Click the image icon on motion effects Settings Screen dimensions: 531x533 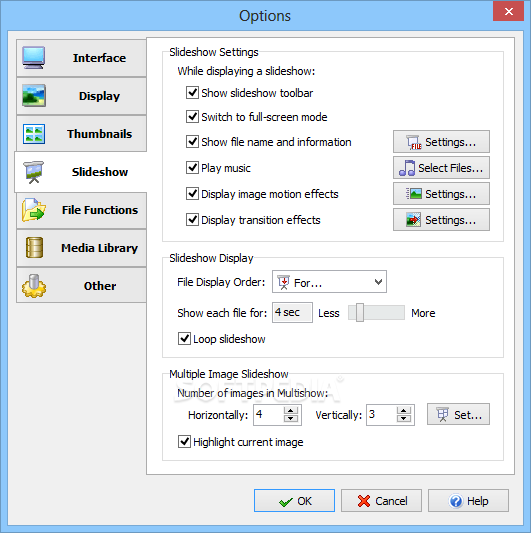pos(414,194)
